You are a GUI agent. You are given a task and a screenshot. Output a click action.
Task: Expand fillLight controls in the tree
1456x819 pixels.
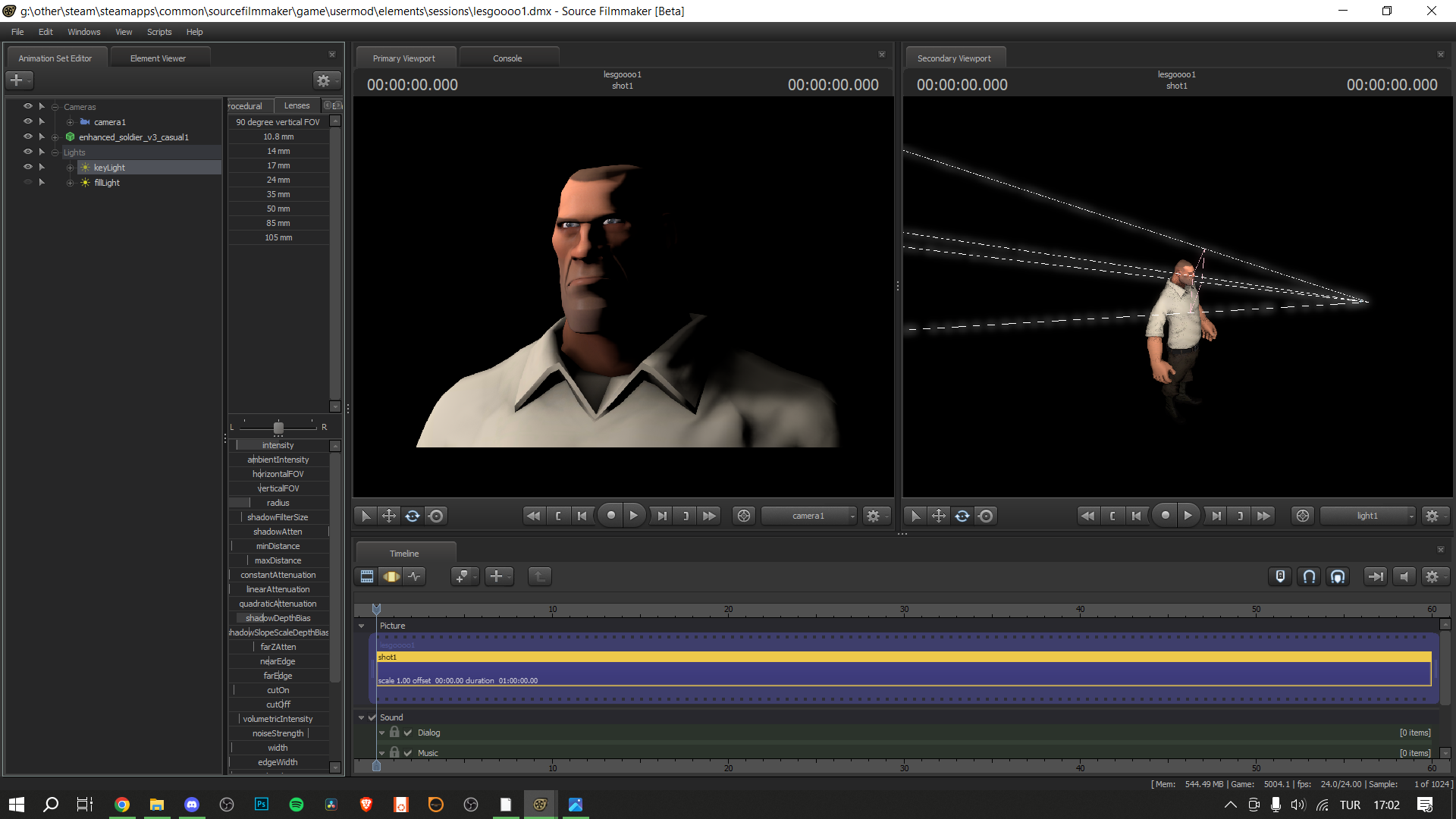click(70, 183)
